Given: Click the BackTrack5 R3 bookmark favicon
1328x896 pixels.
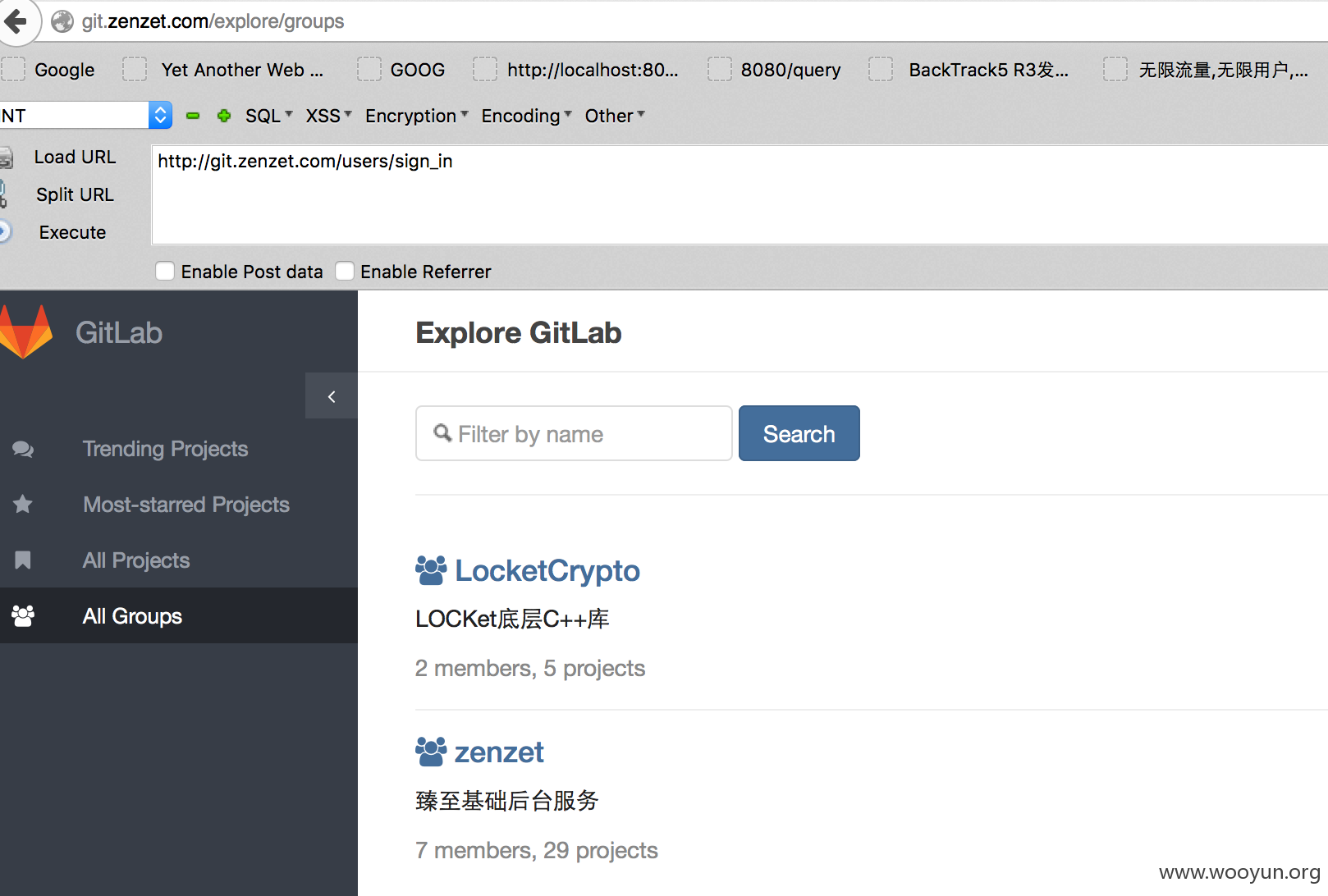Looking at the screenshot, I should point(881,69).
